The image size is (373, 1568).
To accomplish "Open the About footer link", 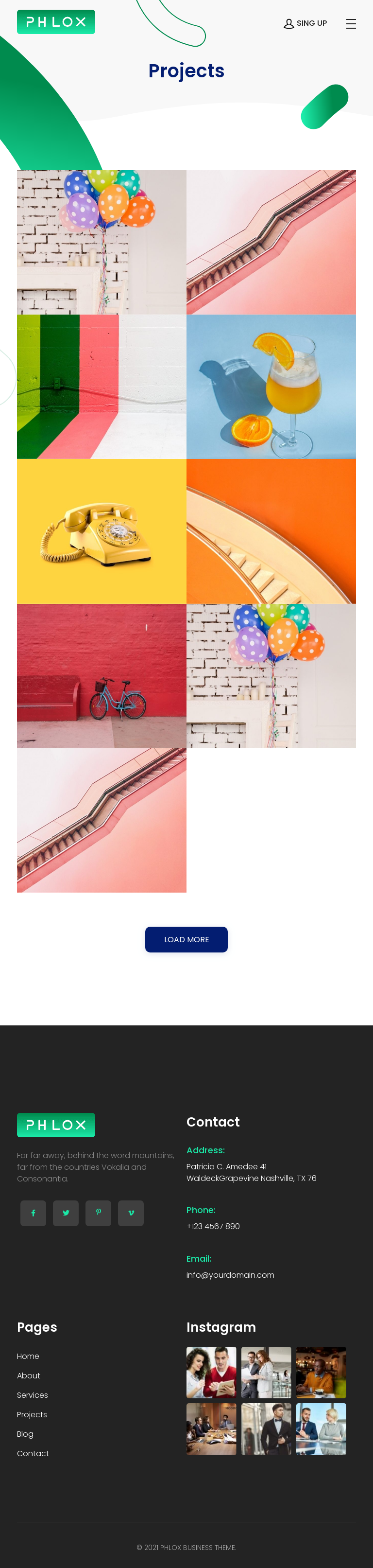I will (29, 1375).
